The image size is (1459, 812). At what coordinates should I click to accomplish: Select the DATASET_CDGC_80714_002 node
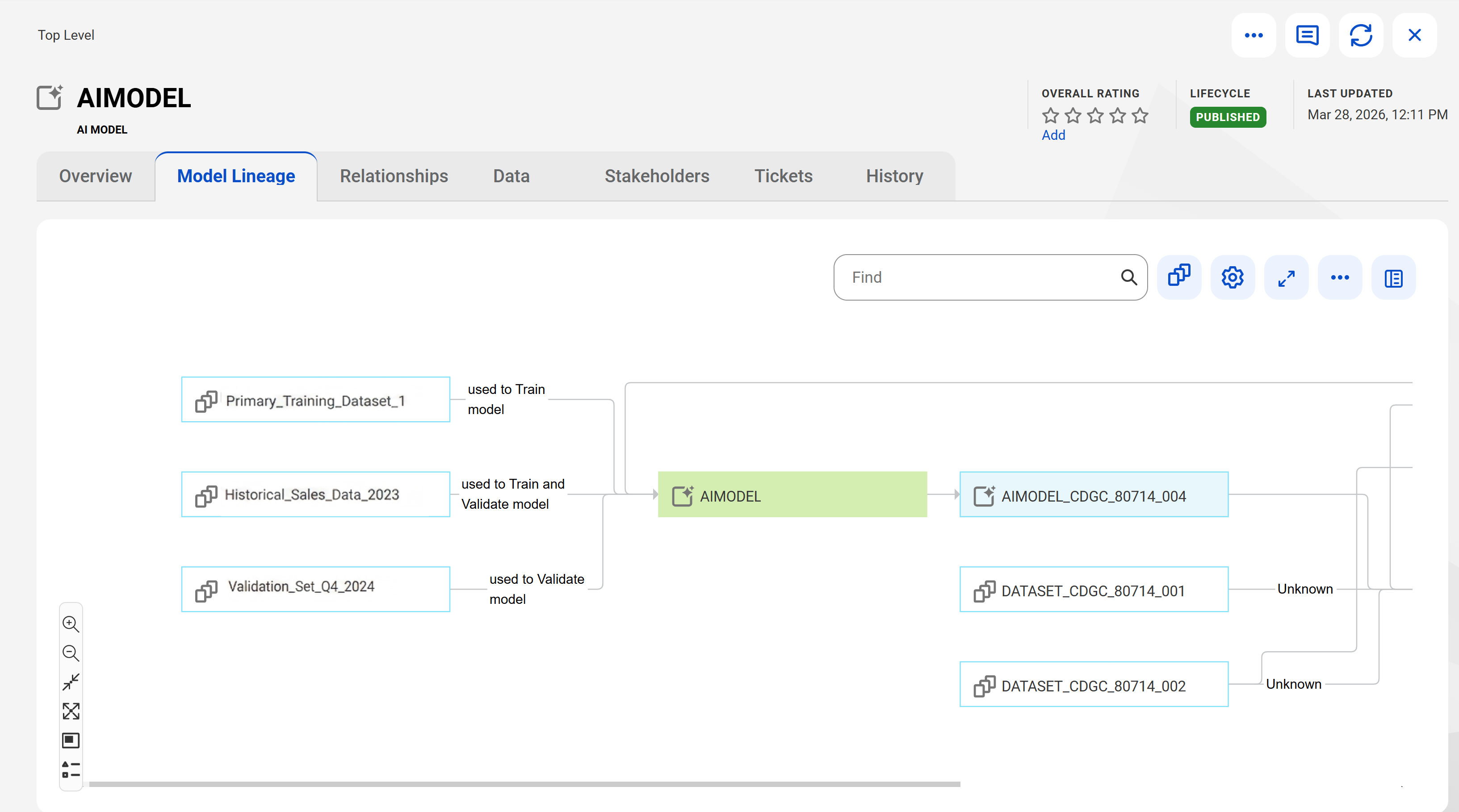click(1094, 685)
